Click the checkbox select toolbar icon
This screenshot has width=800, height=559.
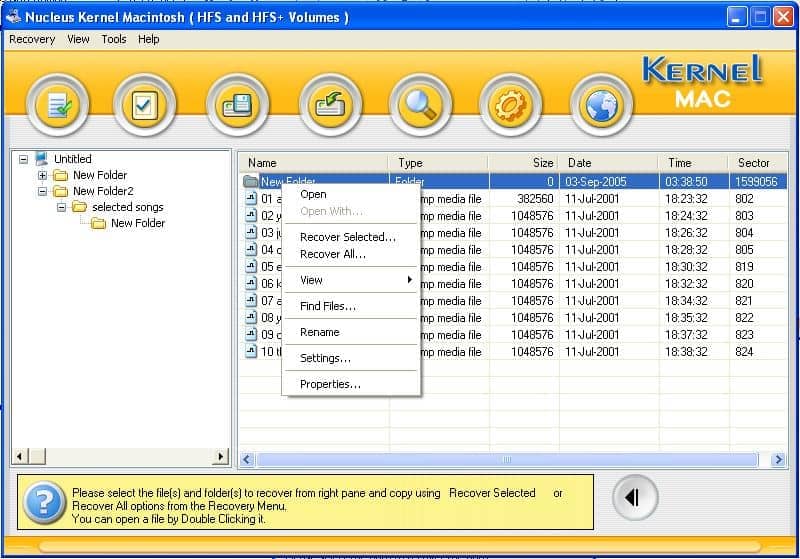pos(144,106)
